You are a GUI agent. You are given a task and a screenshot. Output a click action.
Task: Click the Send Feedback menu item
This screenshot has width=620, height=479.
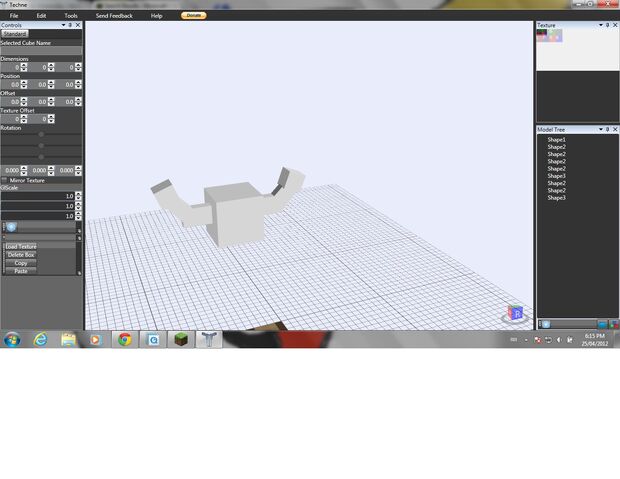114,16
